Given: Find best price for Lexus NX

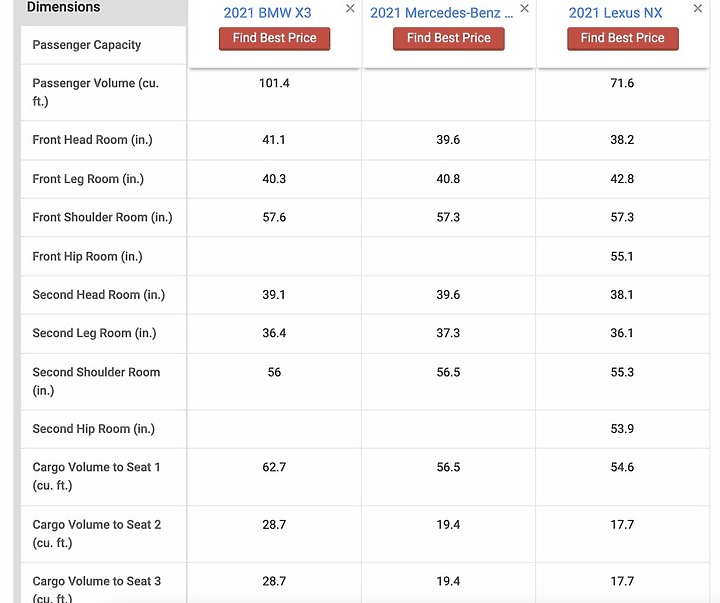Looking at the screenshot, I should click(x=622, y=38).
